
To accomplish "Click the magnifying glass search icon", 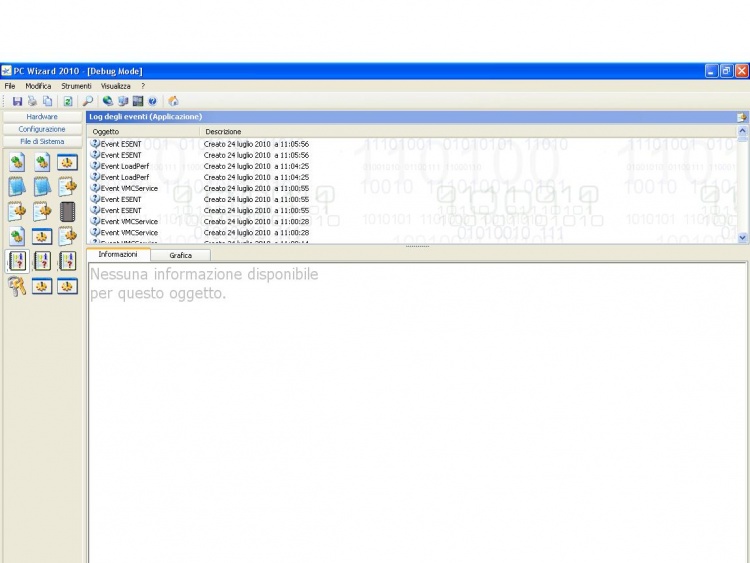I will [88, 101].
